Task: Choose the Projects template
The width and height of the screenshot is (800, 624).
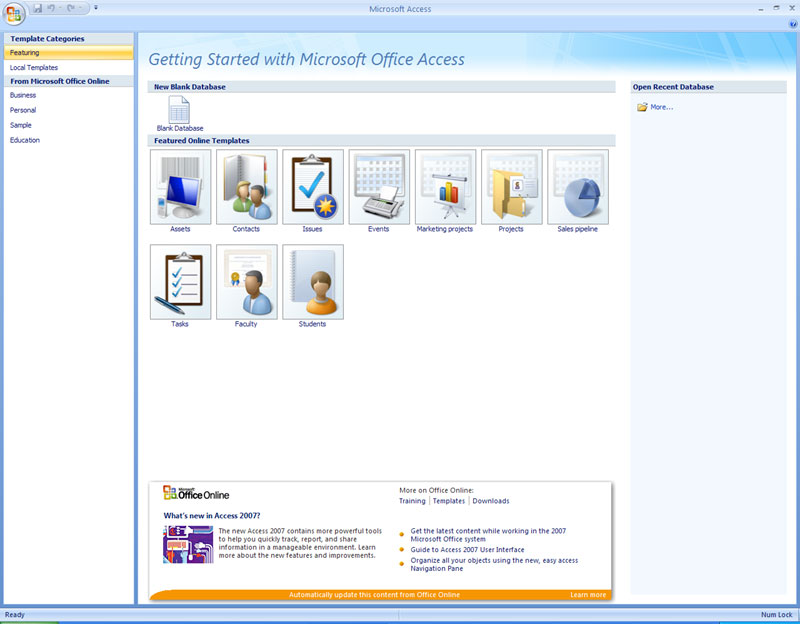Action: [511, 191]
